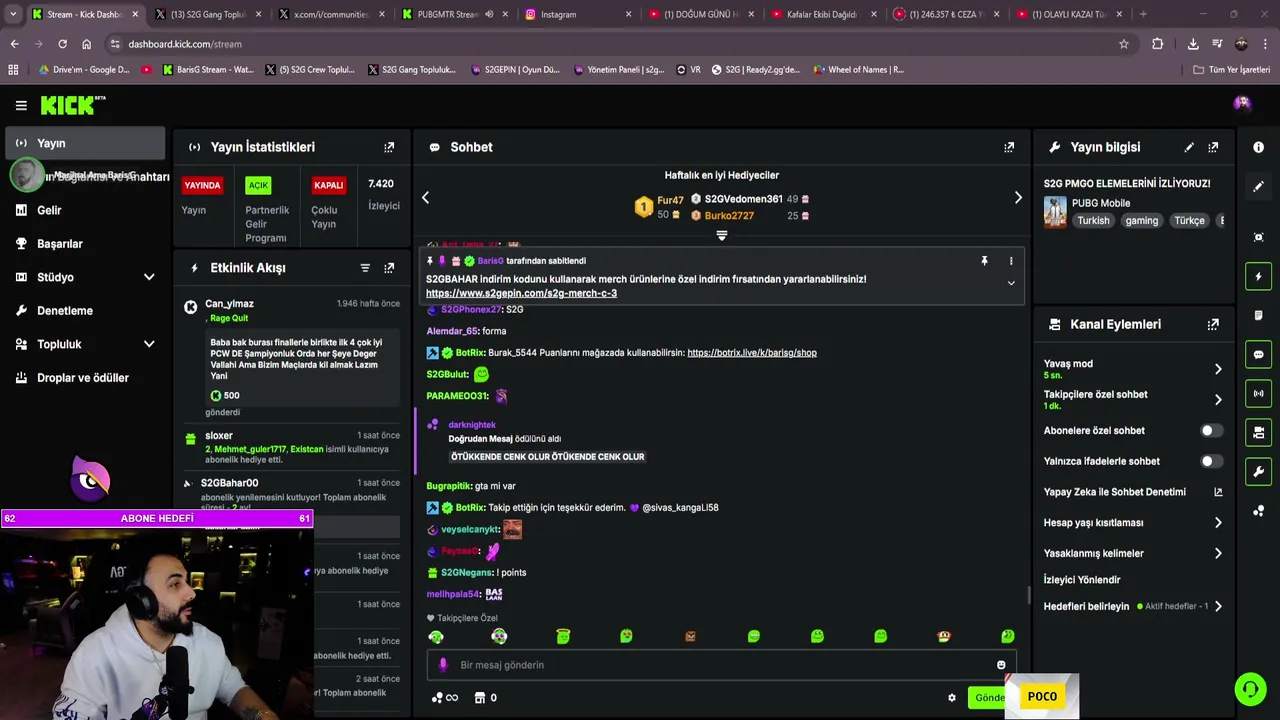Toggle the channel actions sidebar panel icon
Screen dimensions: 1280x720
[x=1258, y=432]
